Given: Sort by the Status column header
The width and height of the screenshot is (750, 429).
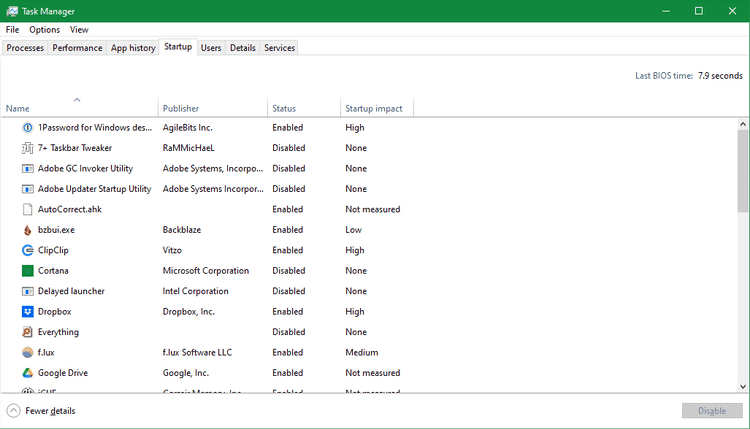Looking at the screenshot, I should [x=304, y=109].
